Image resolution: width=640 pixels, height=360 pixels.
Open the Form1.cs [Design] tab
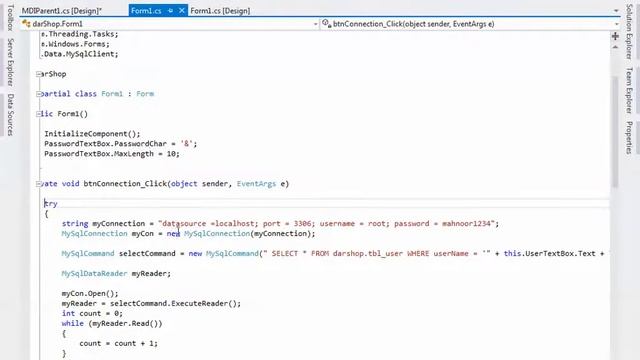click(x=220, y=11)
